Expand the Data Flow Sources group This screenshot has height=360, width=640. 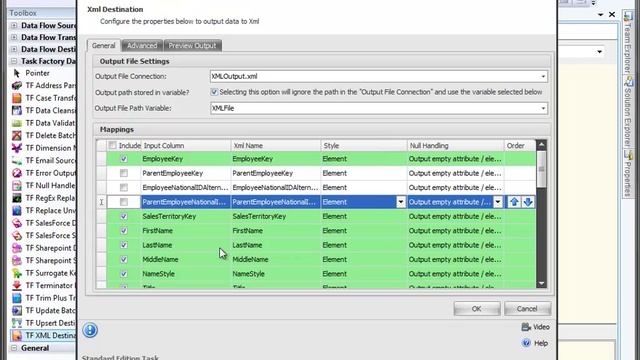(14, 25)
